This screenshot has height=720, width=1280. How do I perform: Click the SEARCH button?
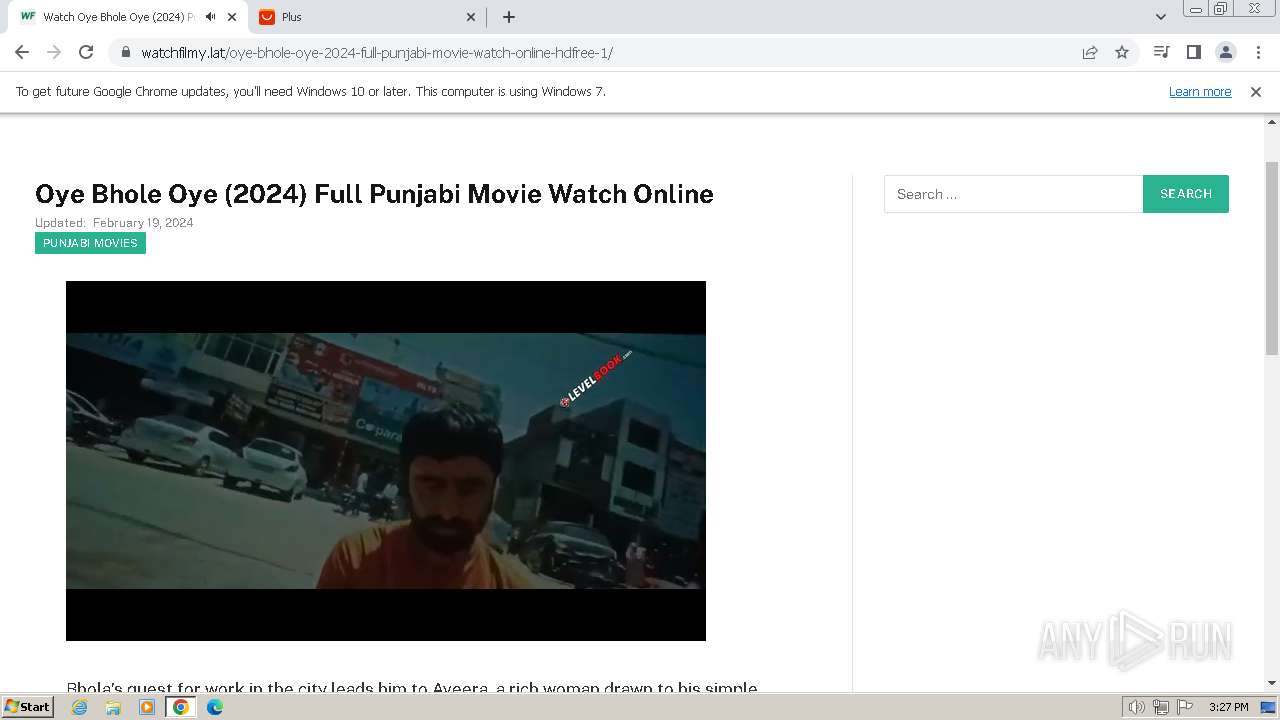(x=1186, y=194)
